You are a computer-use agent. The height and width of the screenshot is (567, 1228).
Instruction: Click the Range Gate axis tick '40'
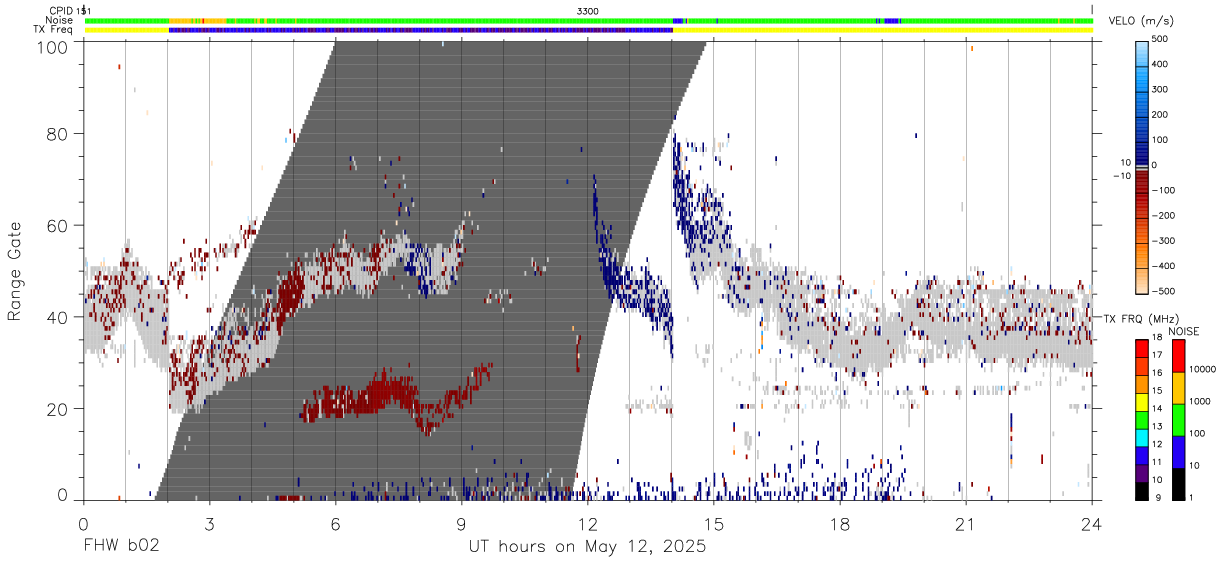click(58, 317)
